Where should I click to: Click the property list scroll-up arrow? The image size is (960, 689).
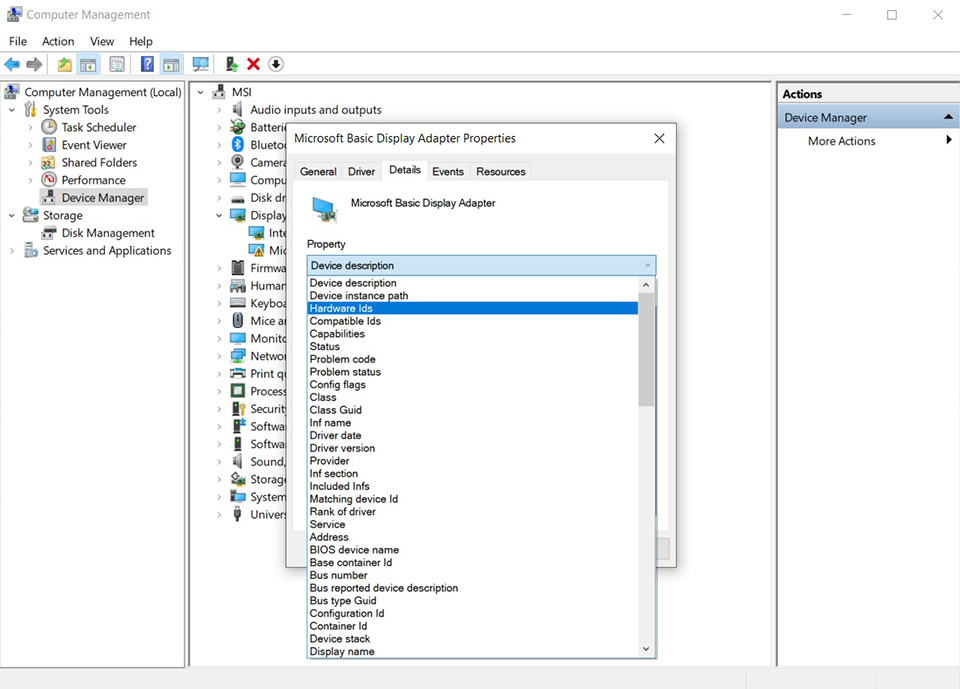tap(646, 285)
